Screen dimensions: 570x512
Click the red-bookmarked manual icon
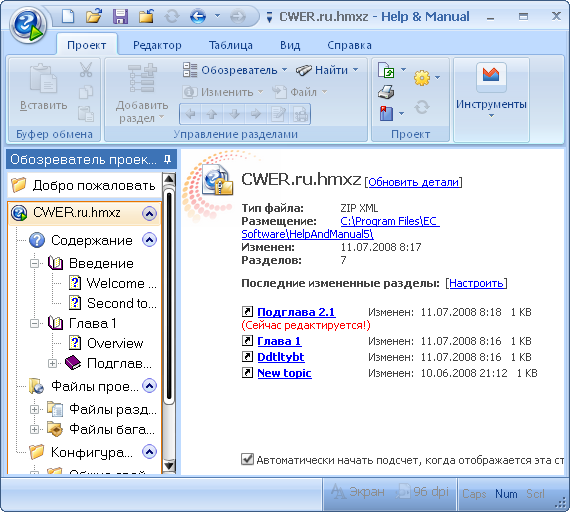(x=386, y=113)
